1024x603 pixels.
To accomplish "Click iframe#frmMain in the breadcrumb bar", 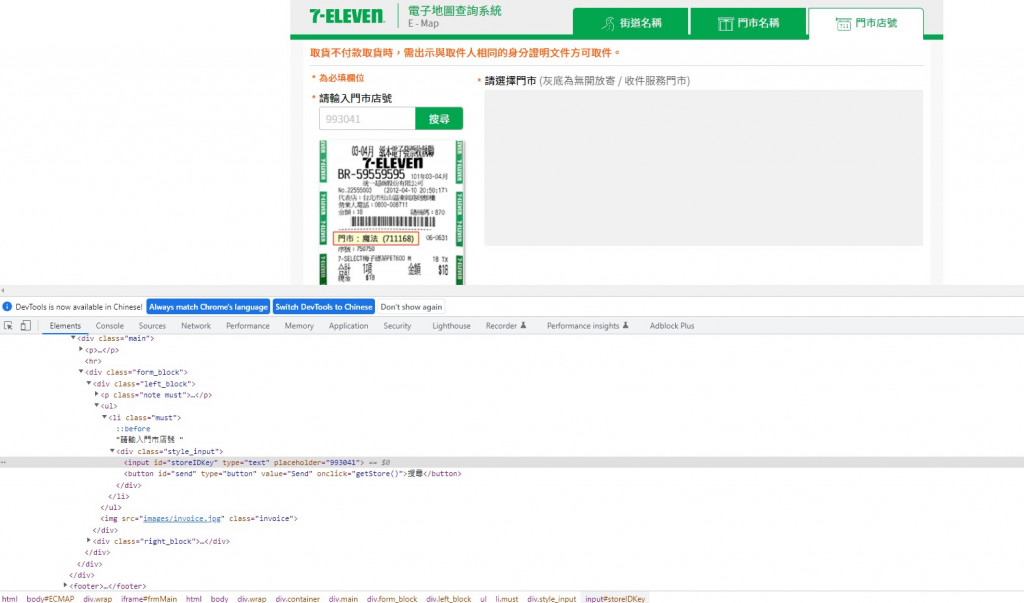I will (x=150, y=598).
